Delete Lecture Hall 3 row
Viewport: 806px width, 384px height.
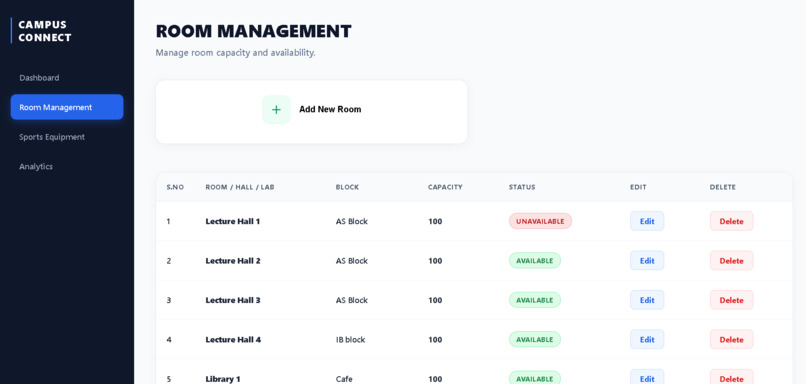(x=731, y=300)
